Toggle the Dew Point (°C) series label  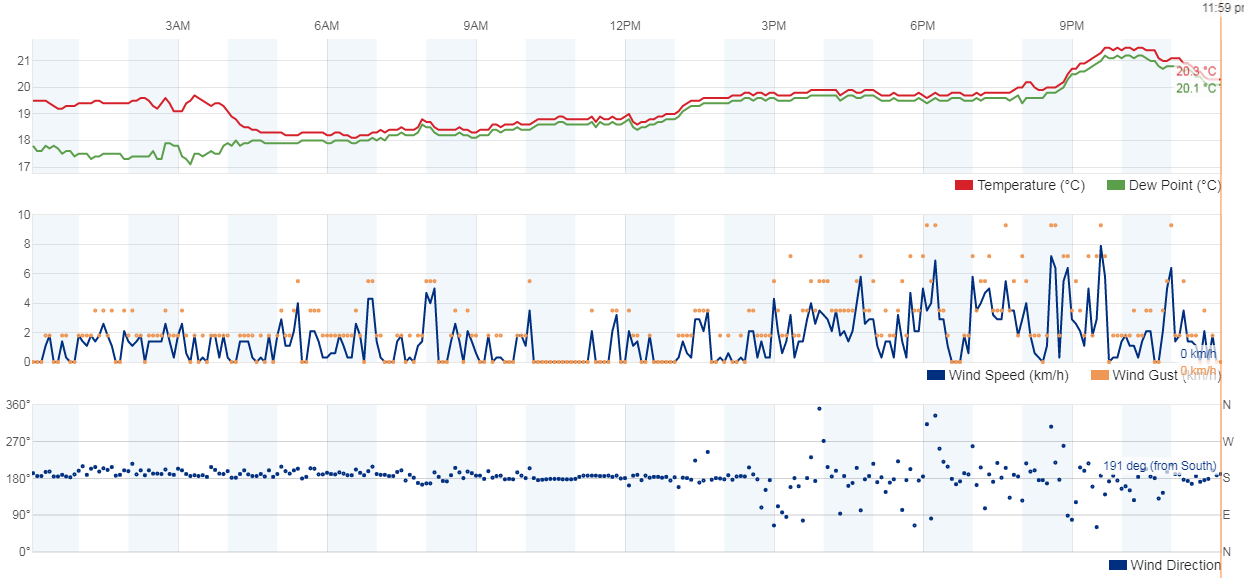[x=1175, y=186]
